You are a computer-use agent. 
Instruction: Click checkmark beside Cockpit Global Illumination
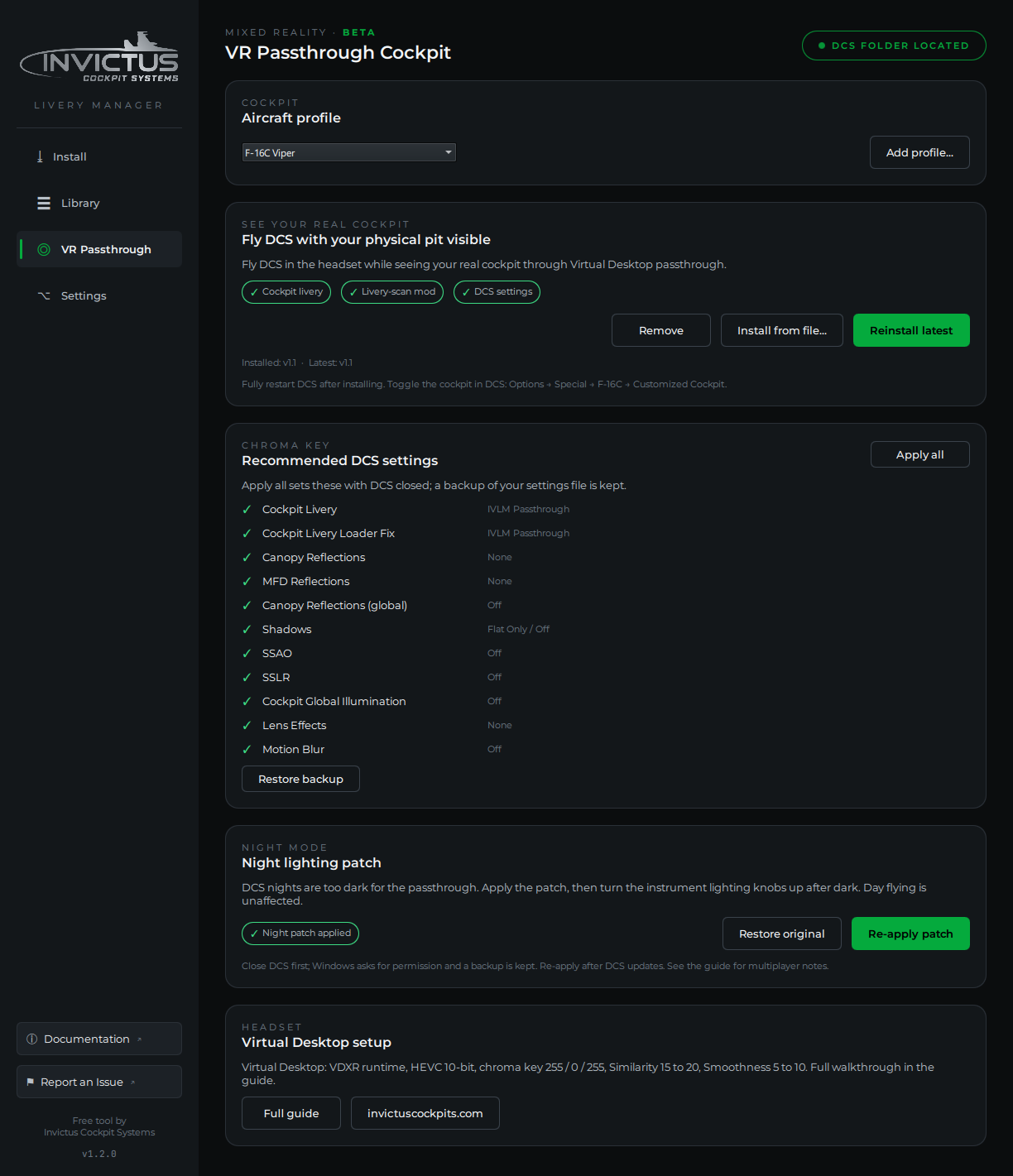(247, 702)
